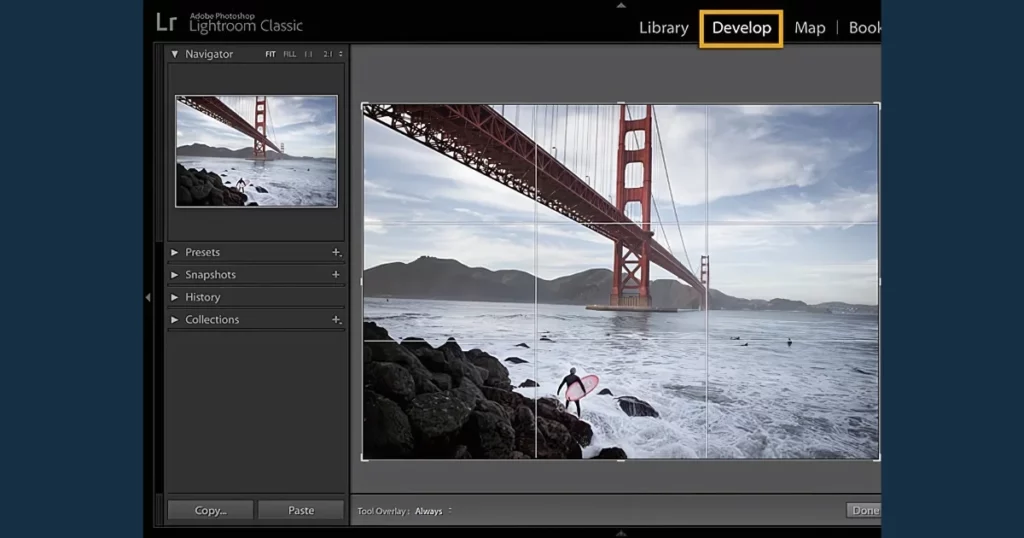Image resolution: width=1024 pixels, height=538 pixels.
Task: Open the Navigator zoom ratio dropdown arrows
Action: pos(340,54)
